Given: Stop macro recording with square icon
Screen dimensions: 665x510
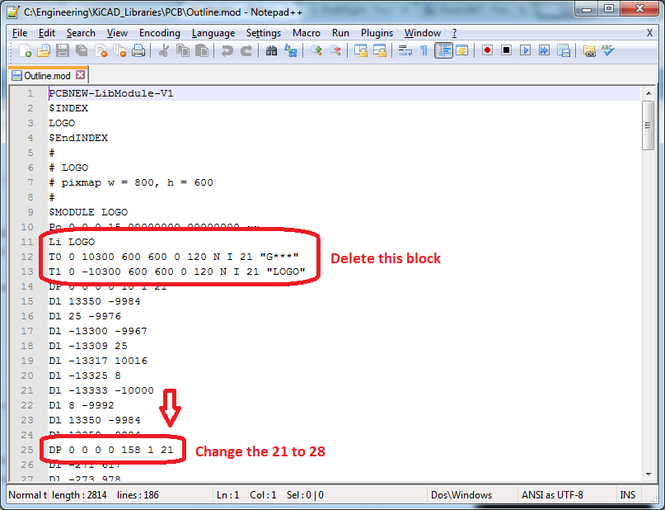Looking at the screenshot, I should point(506,50).
